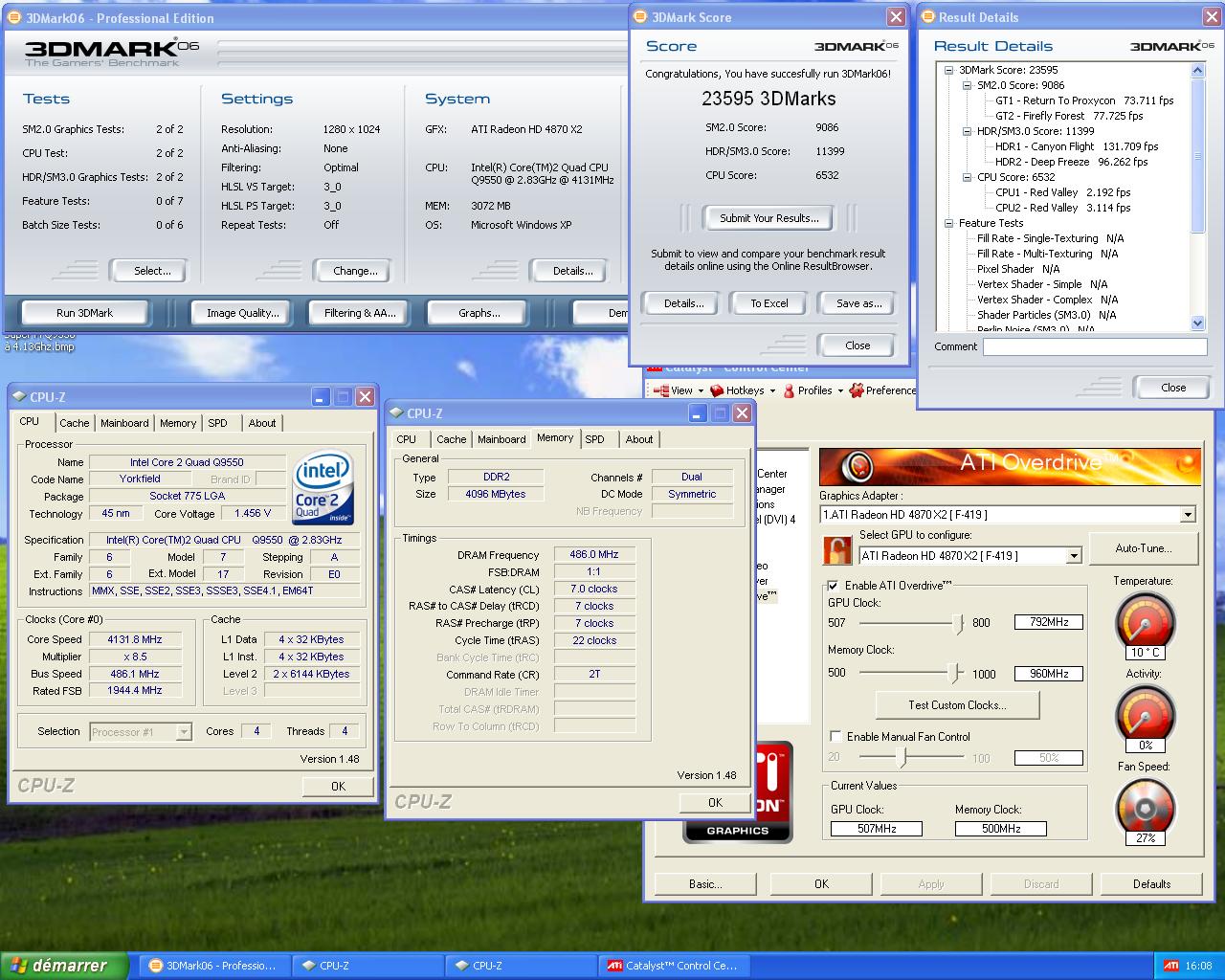Click Result Details tree scrollbar down arrow
1225x980 pixels.
[x=1198, y=323]
